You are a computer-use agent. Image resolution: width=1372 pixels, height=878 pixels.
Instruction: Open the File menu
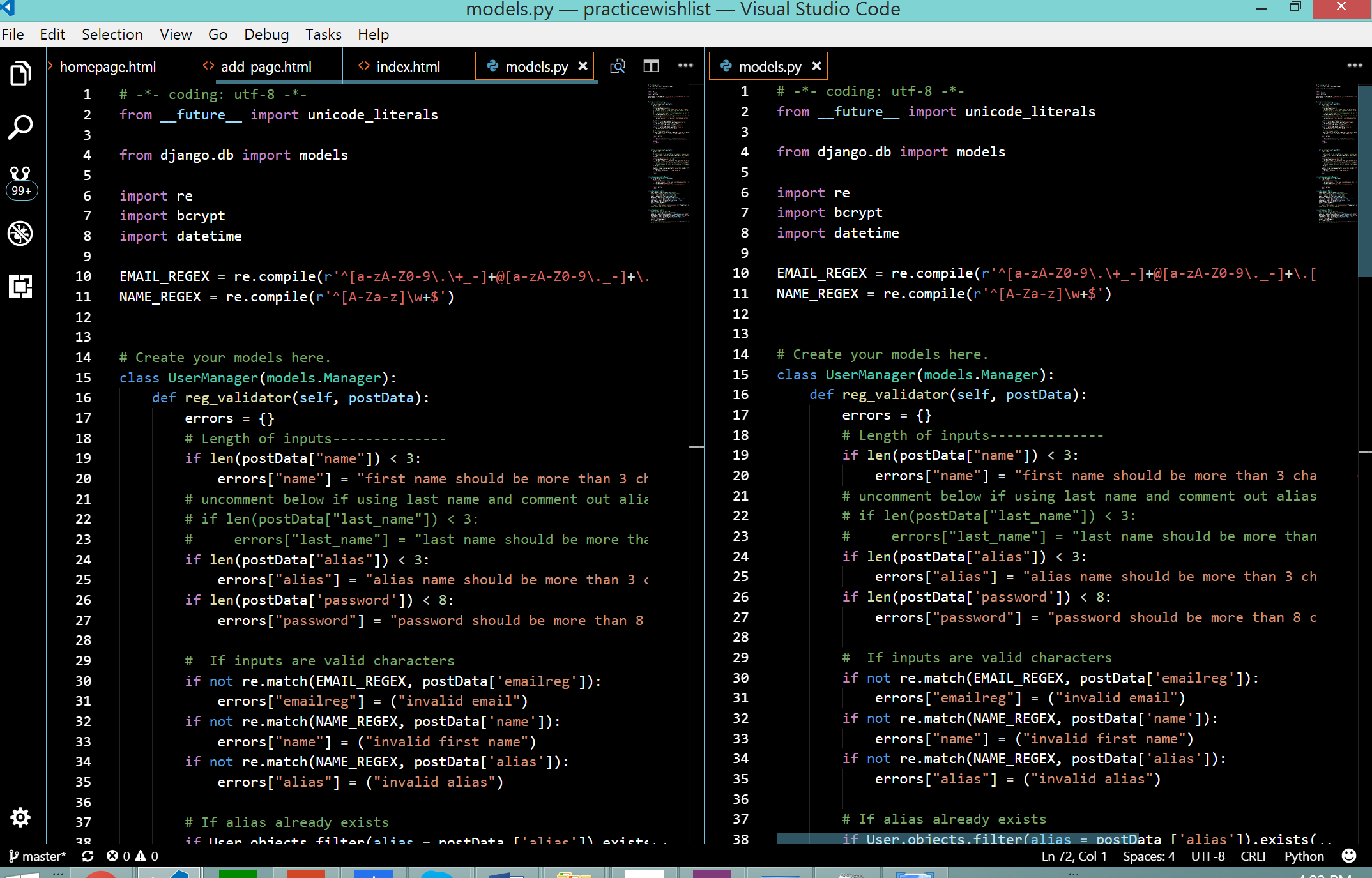click(x=13, y=34)
